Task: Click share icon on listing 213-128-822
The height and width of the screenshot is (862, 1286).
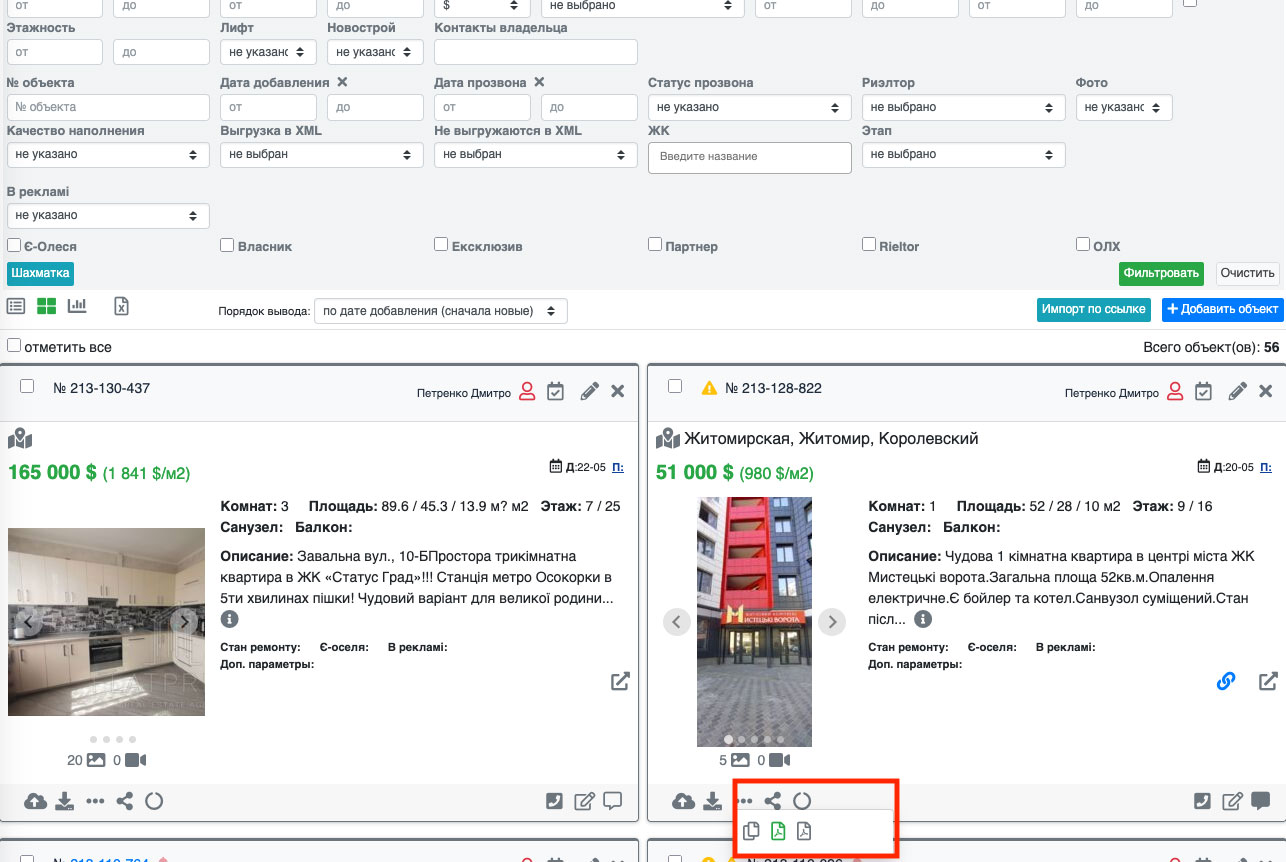Action: pyautogui.click(x=772, y=801)
